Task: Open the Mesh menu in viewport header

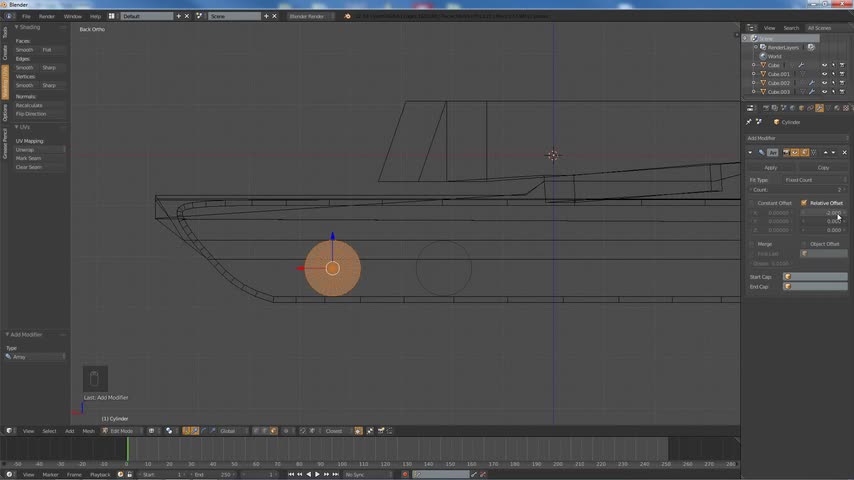Action: click(88, 431)
